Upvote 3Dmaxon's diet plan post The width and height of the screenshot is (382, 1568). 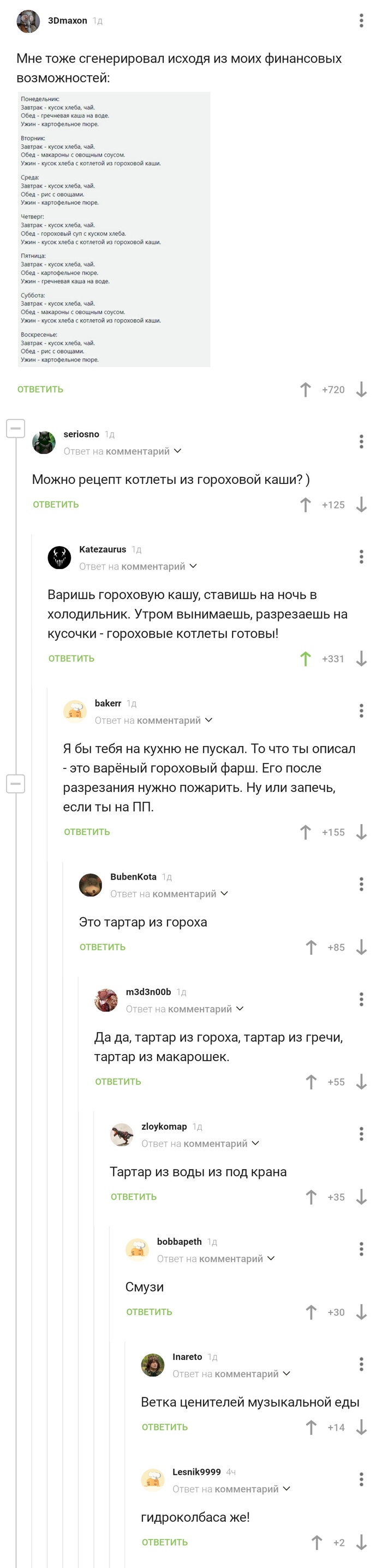coord(307,390)
